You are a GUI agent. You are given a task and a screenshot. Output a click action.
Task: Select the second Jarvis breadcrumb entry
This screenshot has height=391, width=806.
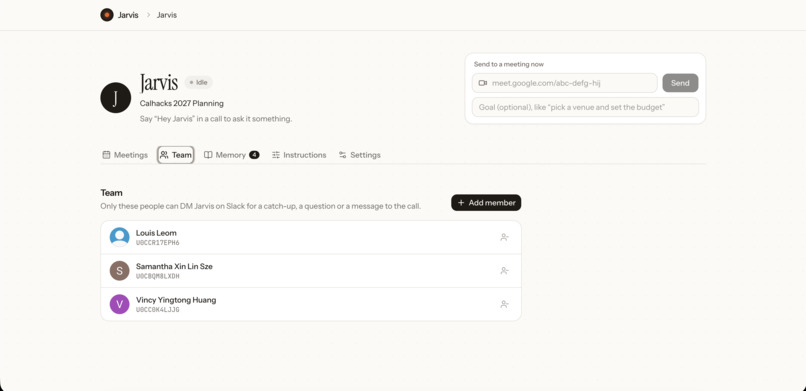[x=167, y=15]
